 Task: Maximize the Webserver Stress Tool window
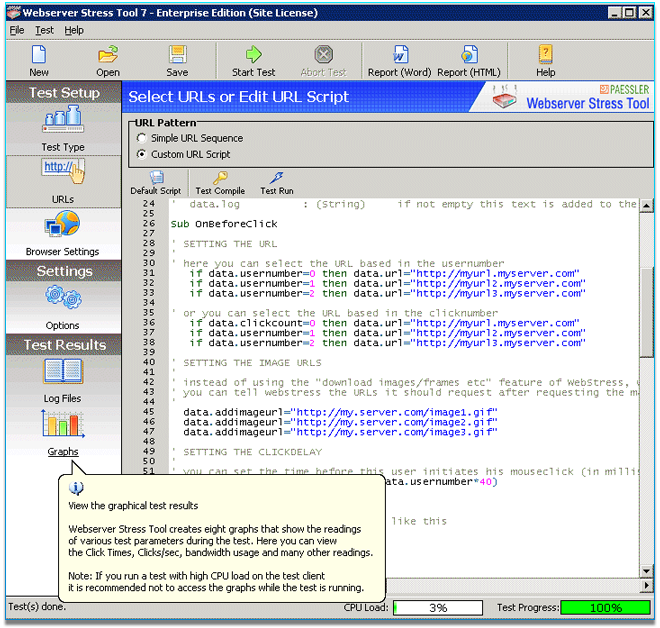click(629, 13)
